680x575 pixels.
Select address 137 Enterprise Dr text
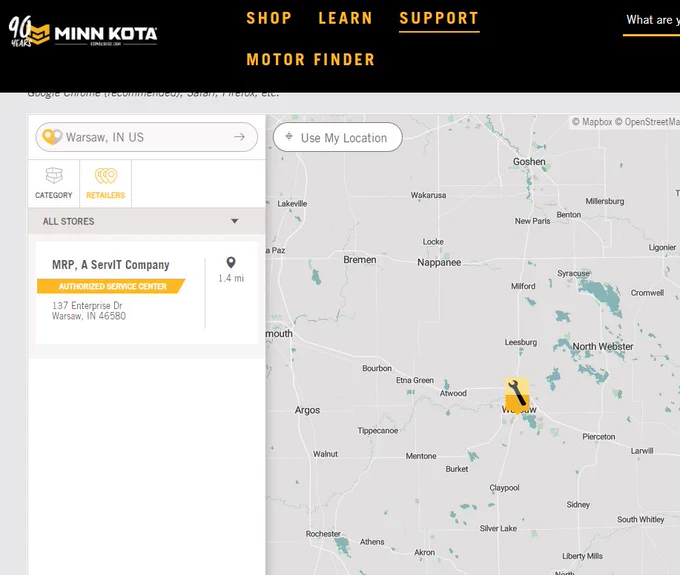tap(87, 305)
